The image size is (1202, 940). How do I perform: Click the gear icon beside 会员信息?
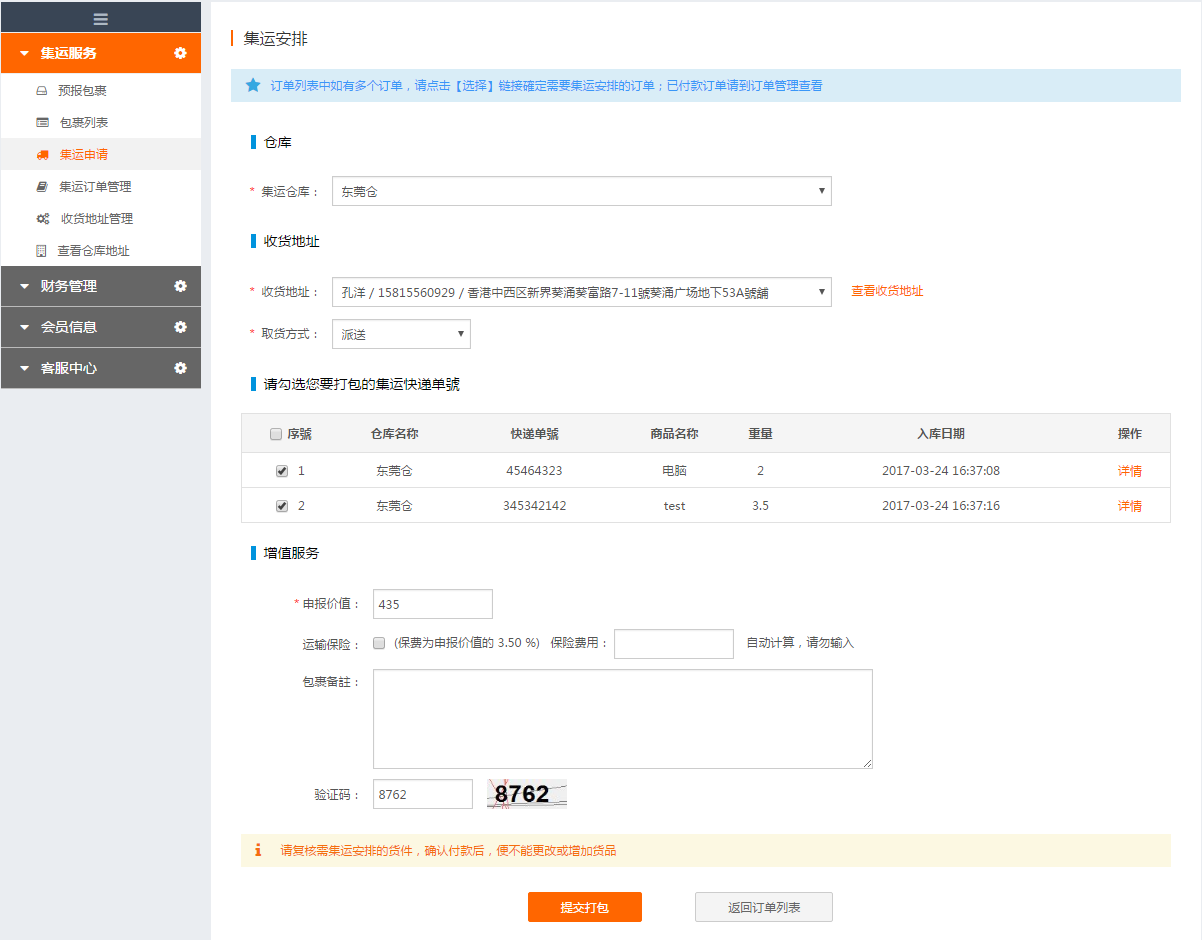point(180,327)
